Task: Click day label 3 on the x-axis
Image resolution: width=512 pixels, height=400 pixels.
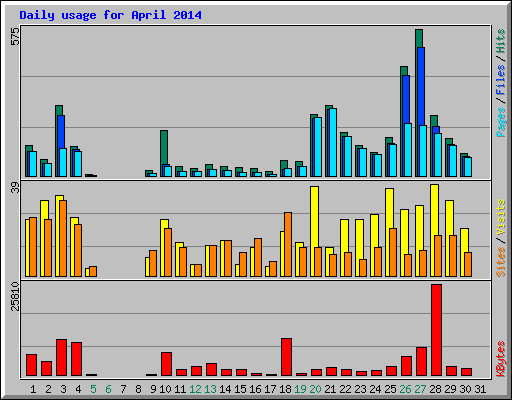Action: point(63,389)
